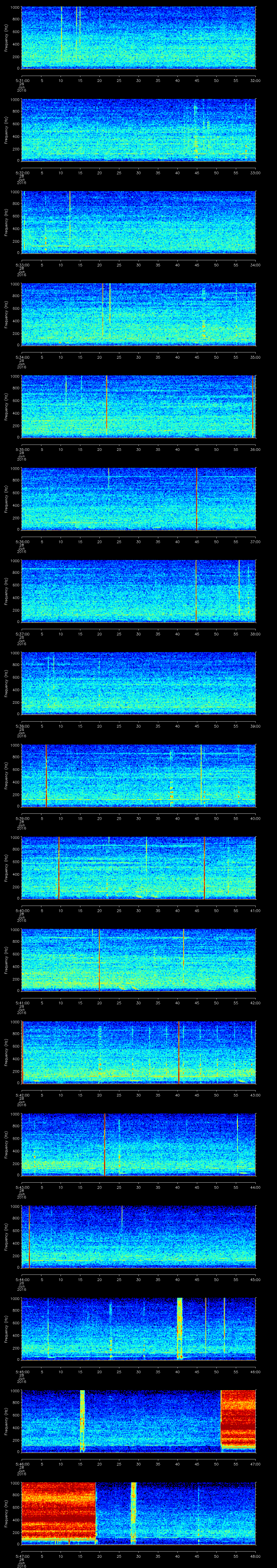Click the '40:00' end time label
Image resolution: width=277 pixels, height=1568 pixels.
click(x=255, y=818)
